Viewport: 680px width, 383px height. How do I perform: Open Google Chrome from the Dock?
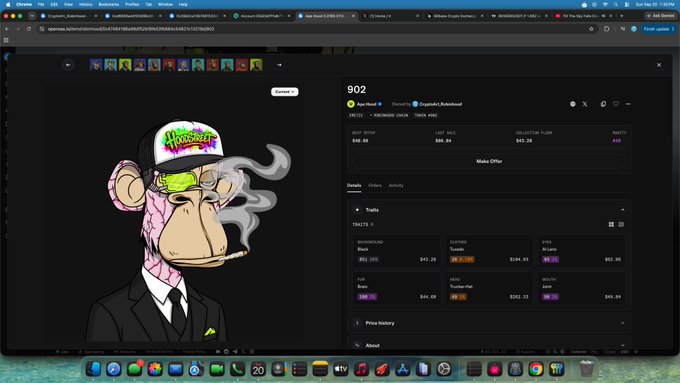(x=536, y=369)
